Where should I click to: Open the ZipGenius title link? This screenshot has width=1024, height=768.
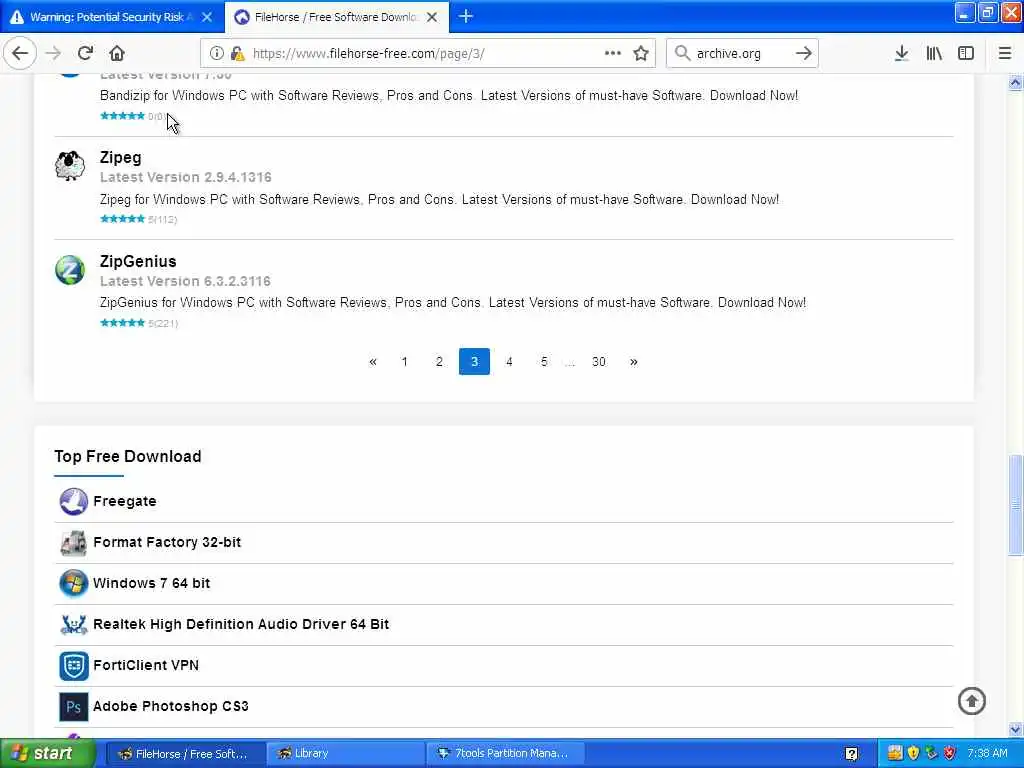point(138,261)
